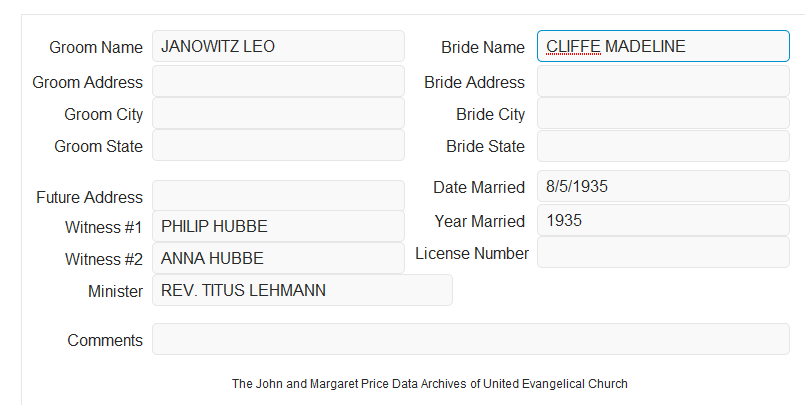Viewport: 805px width, 405px height.
Task: Focus Witness #2 field ANNA HUBBE
Action: coord(278,258)
